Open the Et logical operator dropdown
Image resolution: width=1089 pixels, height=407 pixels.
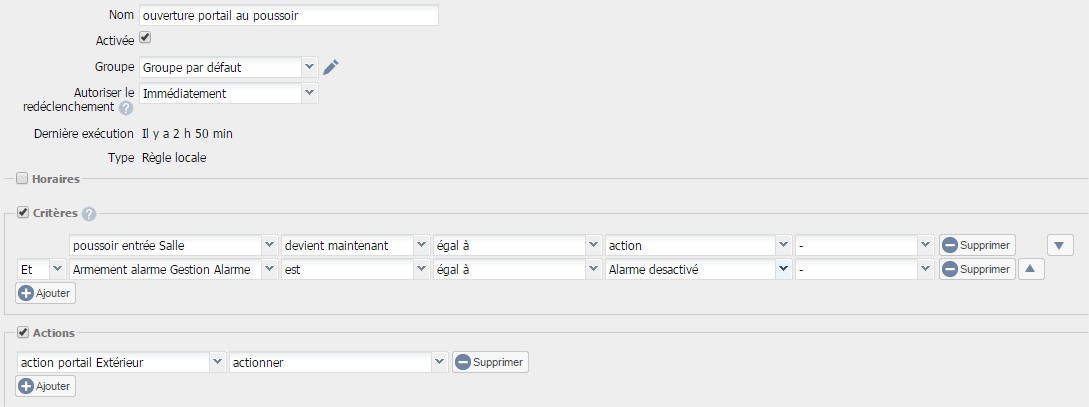pos(41,269)
